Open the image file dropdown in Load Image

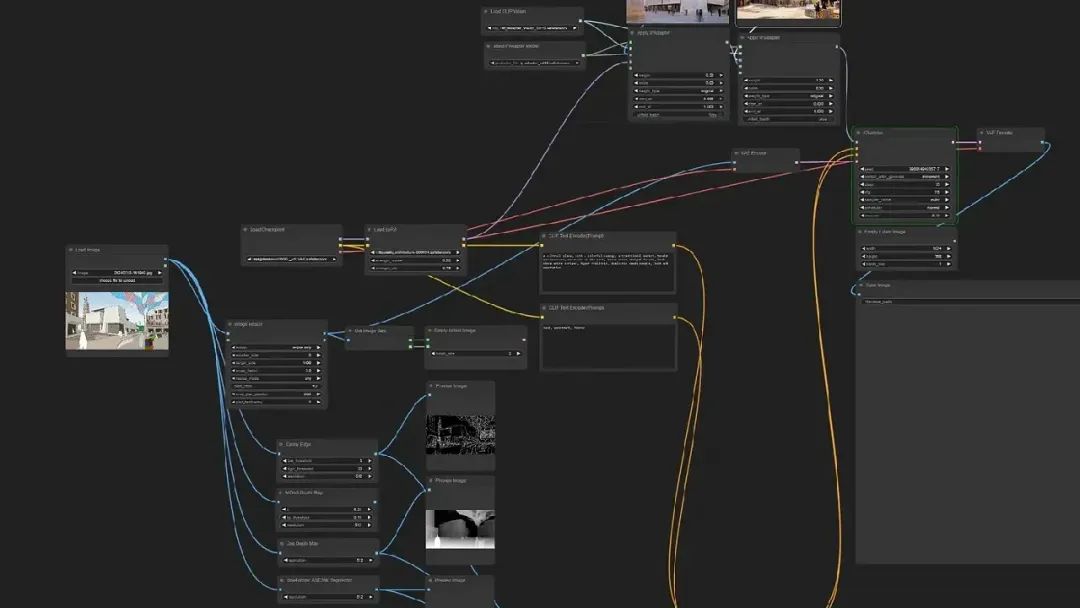pos(117,273)
